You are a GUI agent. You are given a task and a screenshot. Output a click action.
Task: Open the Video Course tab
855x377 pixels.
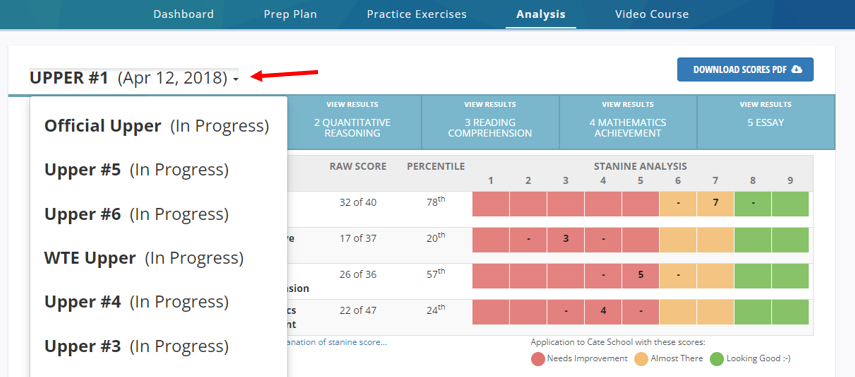652,14
